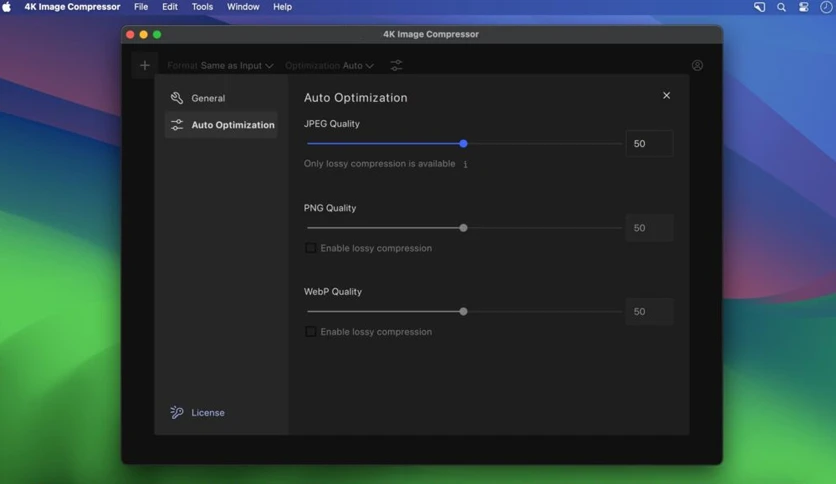This screenshot has width=836, height=484.
Task: Open Control Center in menu bar
Action: tap(803, 7)
